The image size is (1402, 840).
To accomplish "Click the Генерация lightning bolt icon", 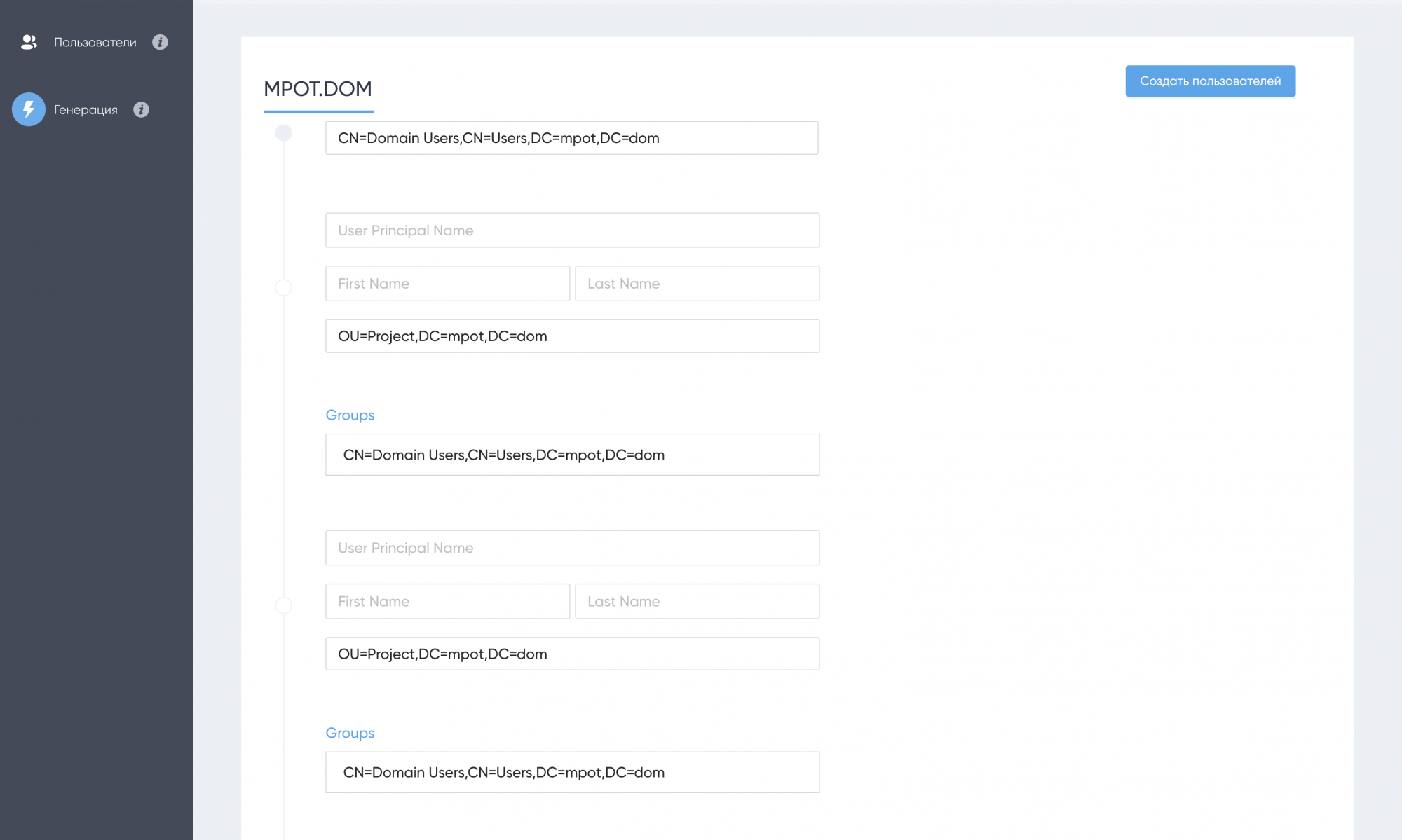I will pyautogui.click(x=29, y=109).
